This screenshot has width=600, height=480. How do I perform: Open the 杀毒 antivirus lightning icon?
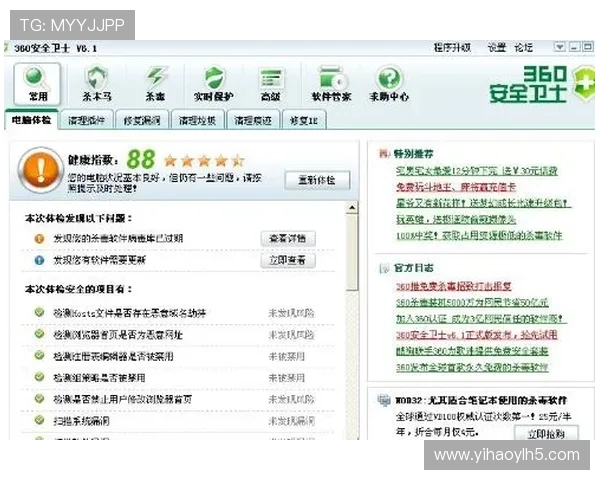(156, 84)
